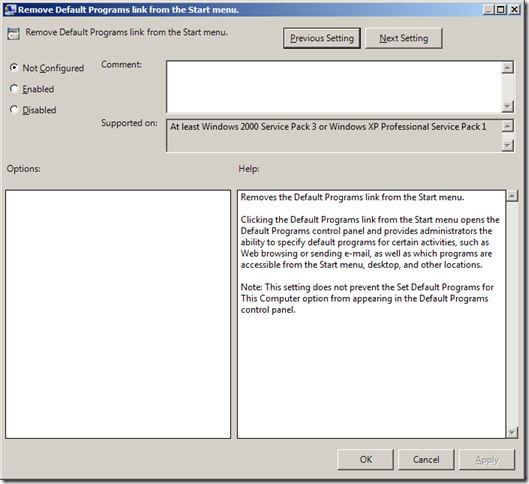Click the Comment box scroll up arrow

507,67
